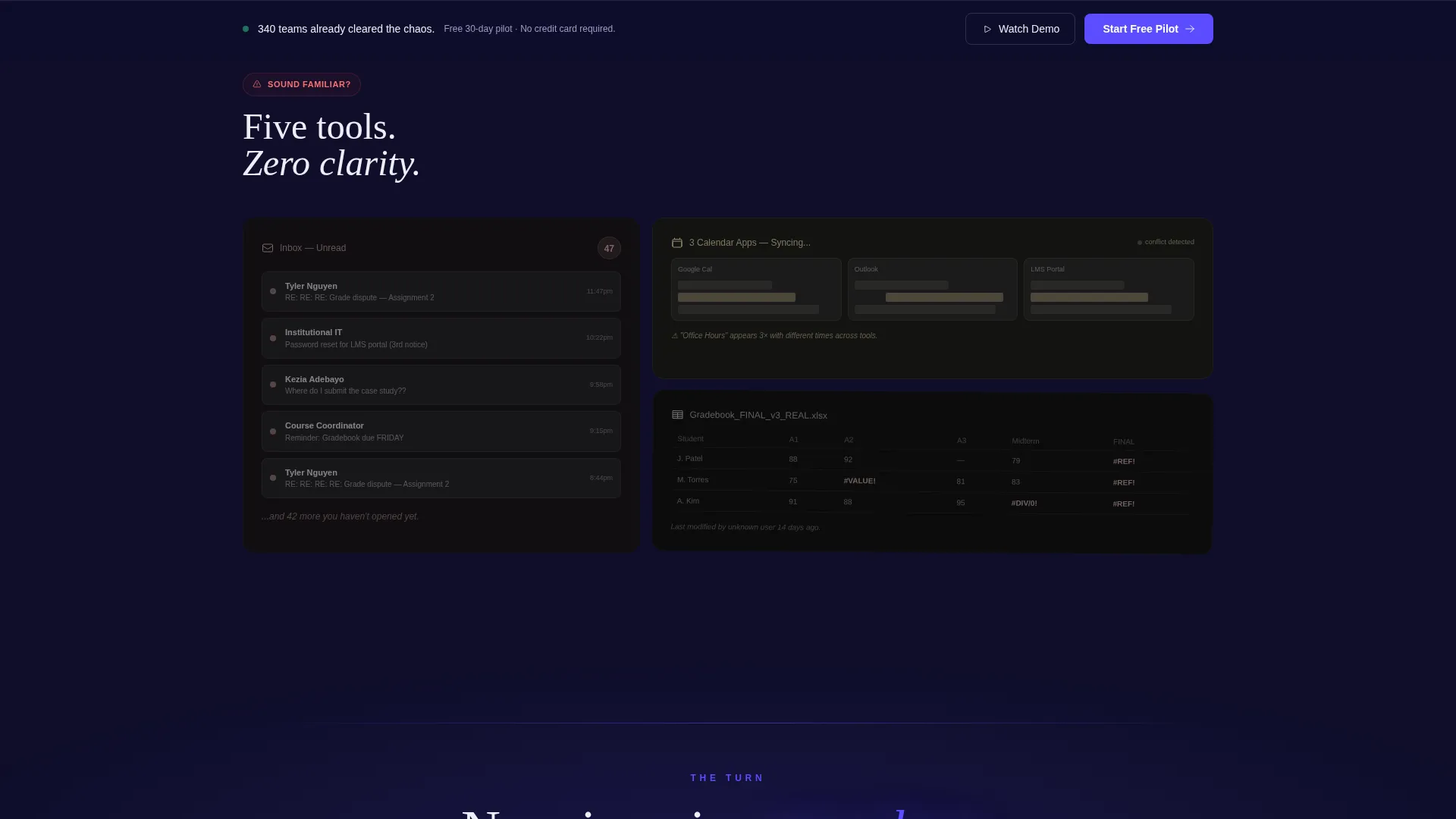Click the FINAL column header
This screenshot has height=819, width=1456.
tap(1124, 441)
